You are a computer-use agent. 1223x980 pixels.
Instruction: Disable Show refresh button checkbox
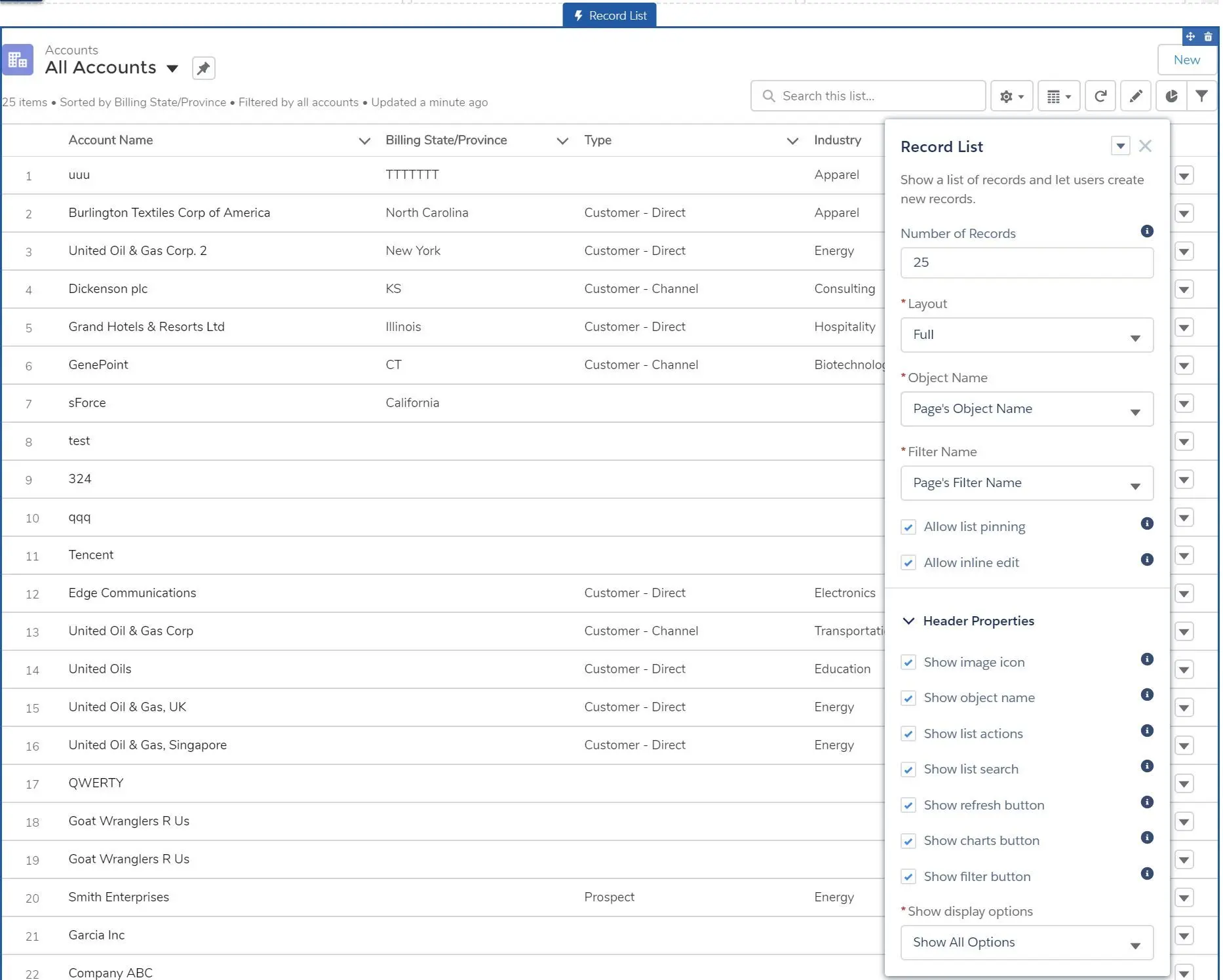908,806
